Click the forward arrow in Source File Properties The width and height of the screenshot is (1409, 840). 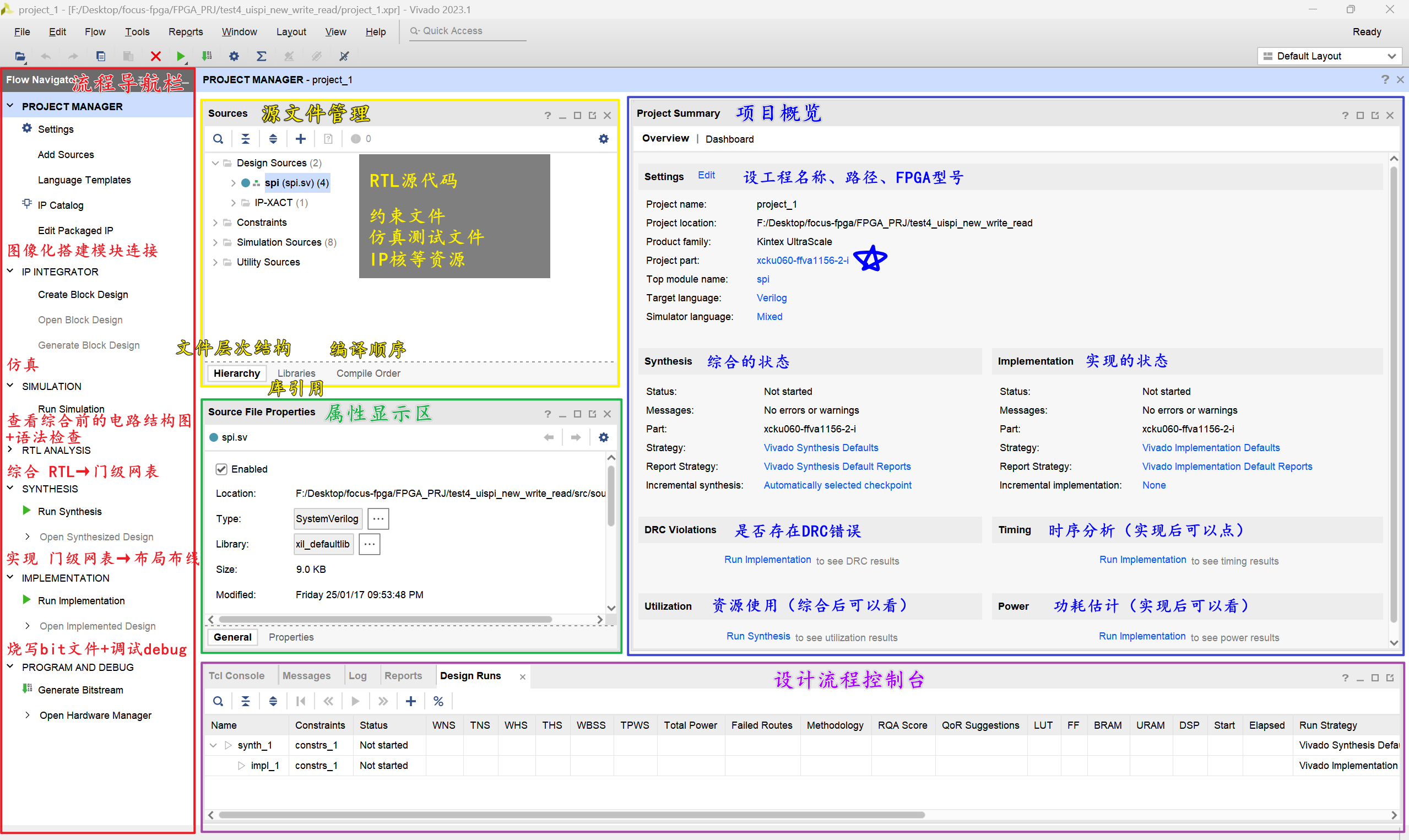point(576,437)
